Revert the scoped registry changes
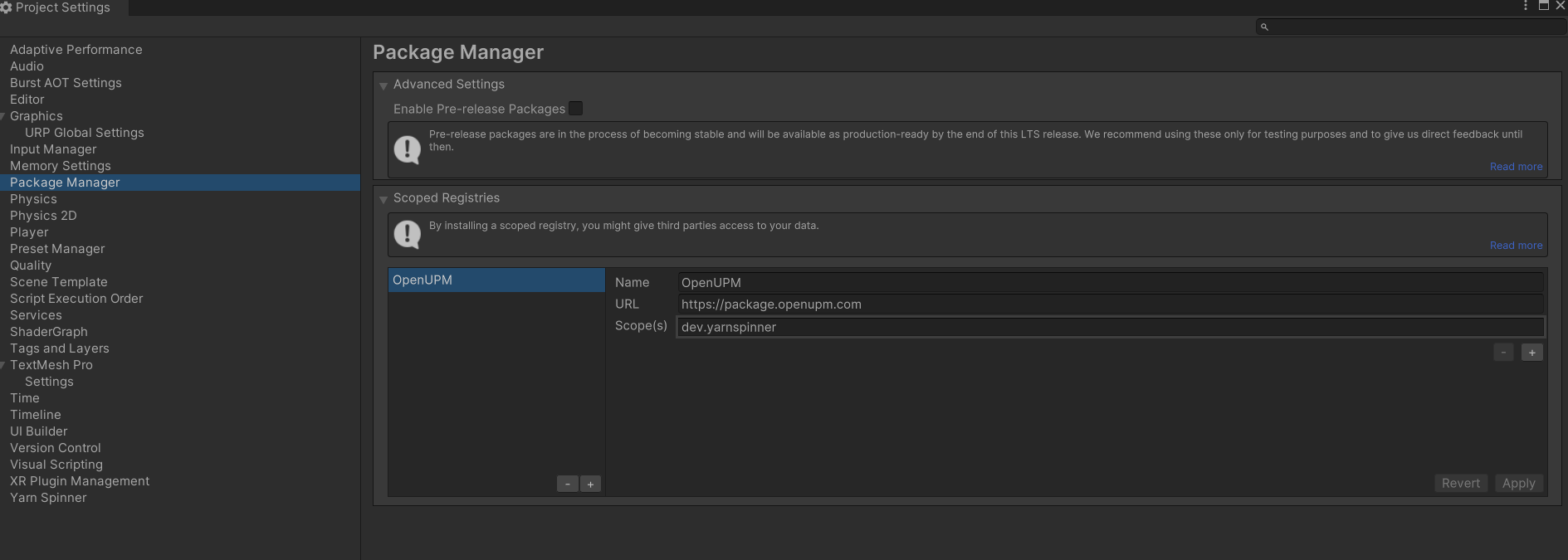Viewport: 1568px width, 560px height. pos(1460,484)
